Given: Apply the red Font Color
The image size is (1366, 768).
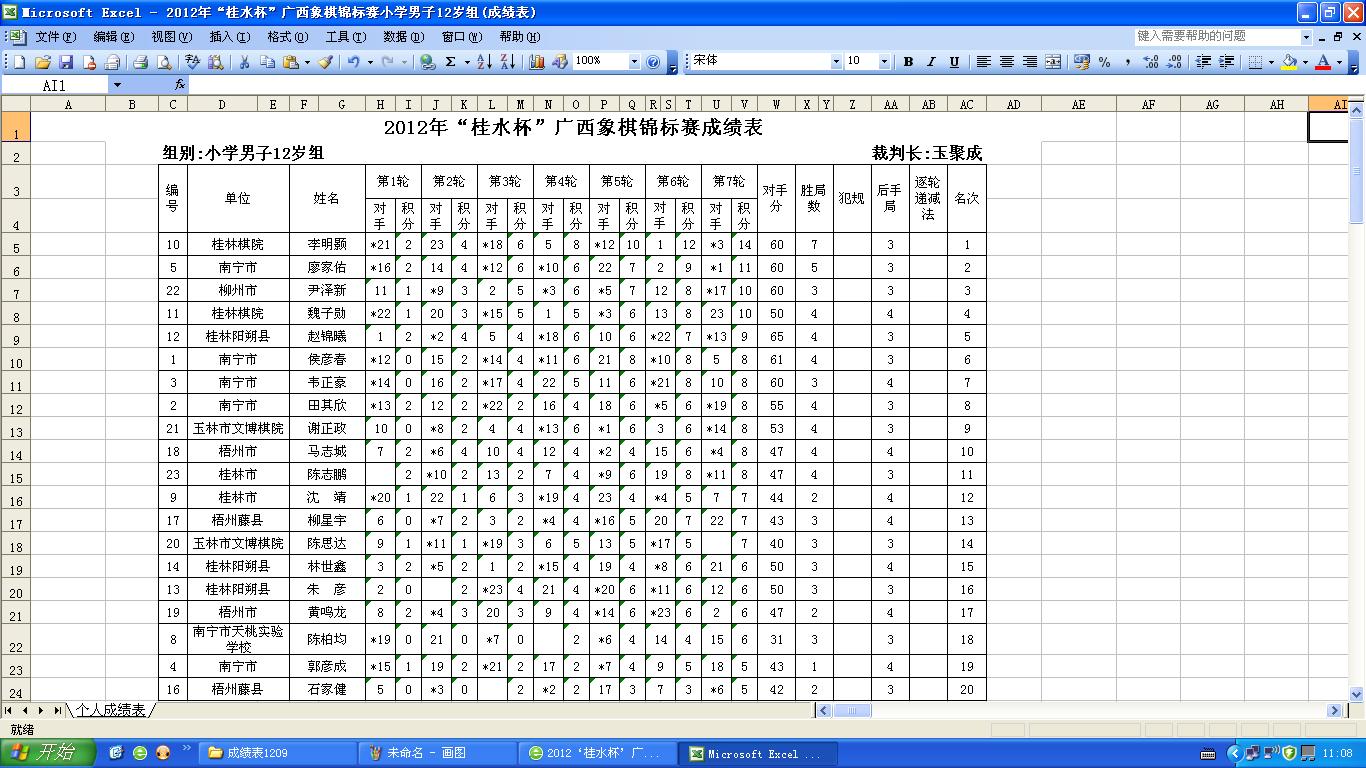Looking at the screenshot, I should (x=1323, y=61).
